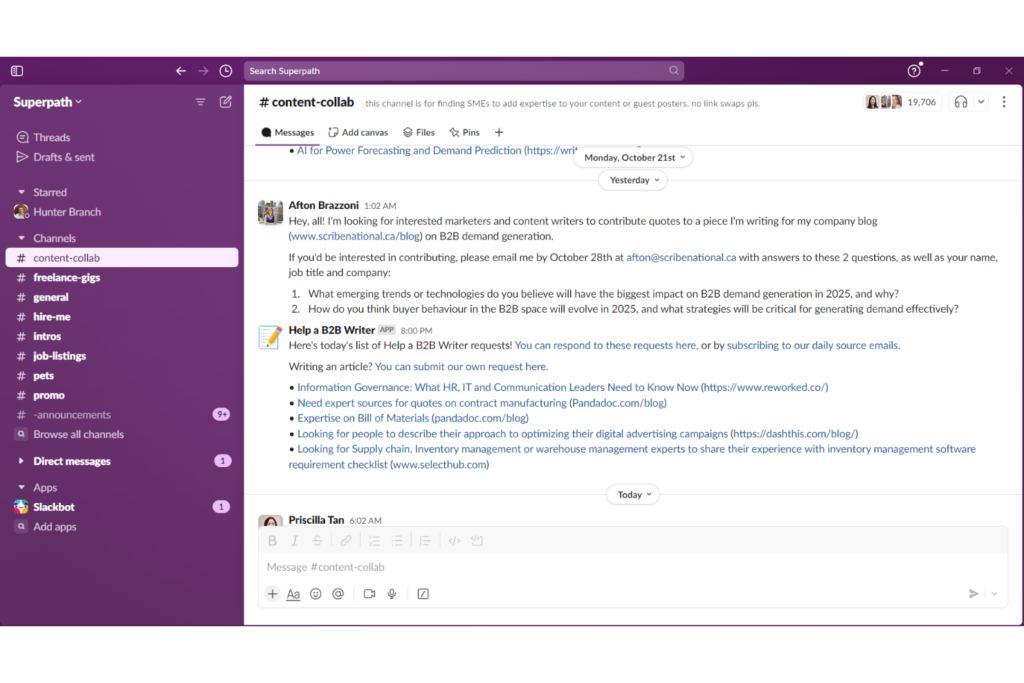Start a huddle with headphones icon
The image size is (1024, 683).
(961, 102)
